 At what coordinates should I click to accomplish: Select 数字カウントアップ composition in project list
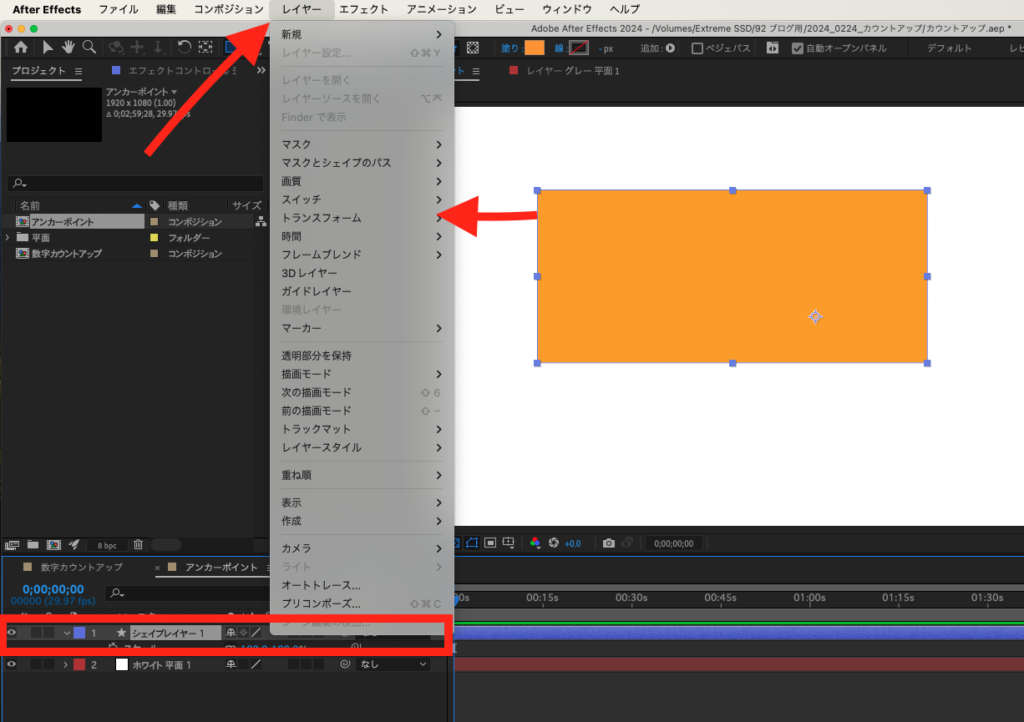point(66,254)
